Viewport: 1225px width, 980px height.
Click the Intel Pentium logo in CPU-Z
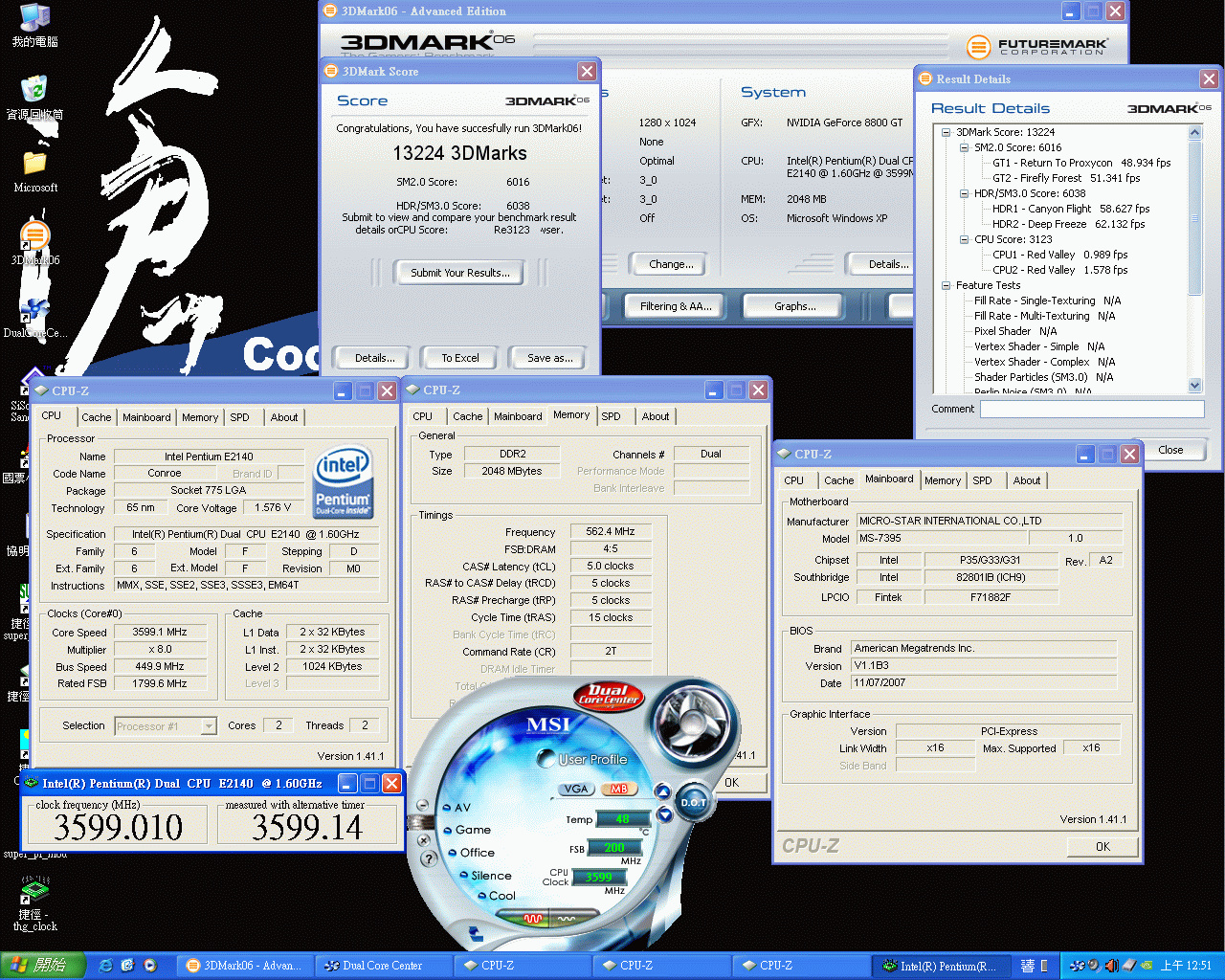[343, 482]
